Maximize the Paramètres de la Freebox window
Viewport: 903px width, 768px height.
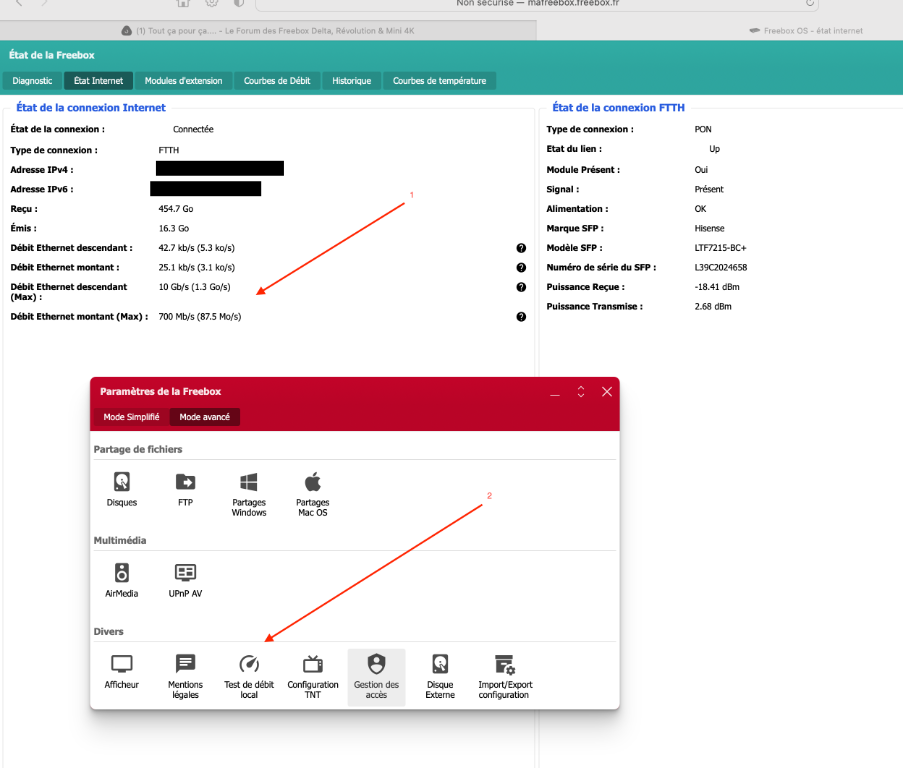(x=581, y=392)
